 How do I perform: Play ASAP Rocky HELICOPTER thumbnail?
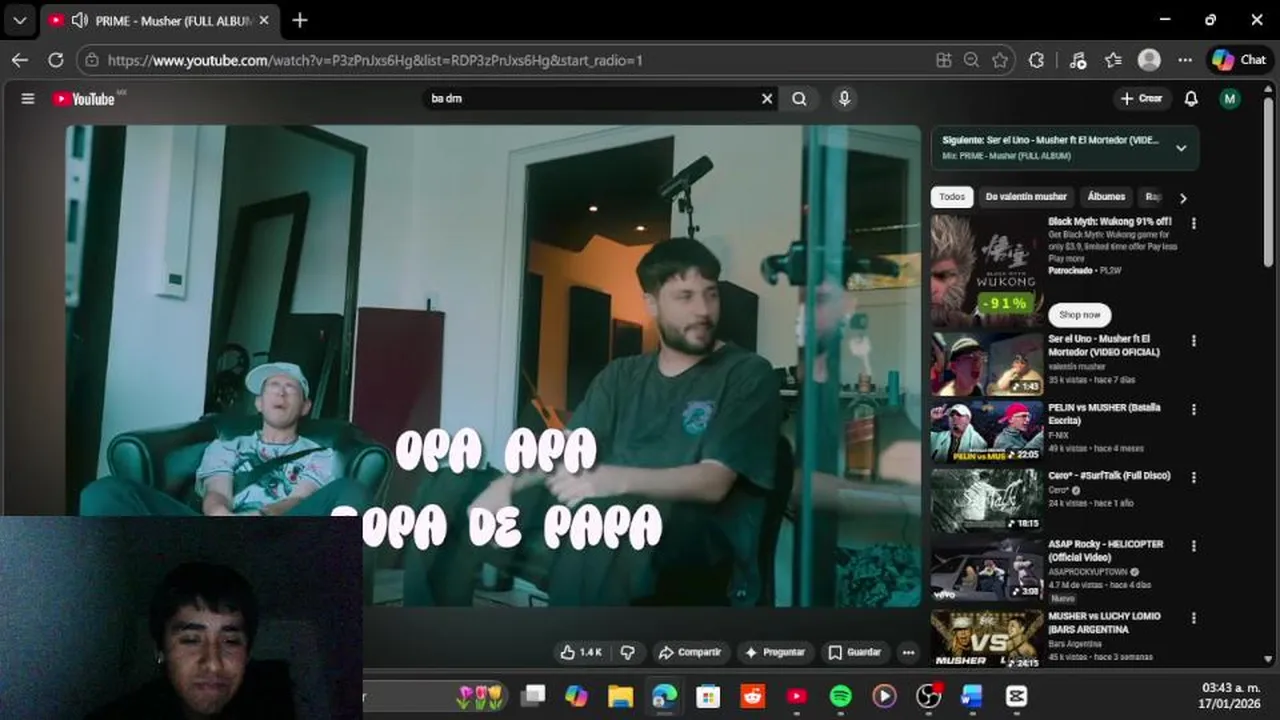pyautogui.click(x=987, y=568)
